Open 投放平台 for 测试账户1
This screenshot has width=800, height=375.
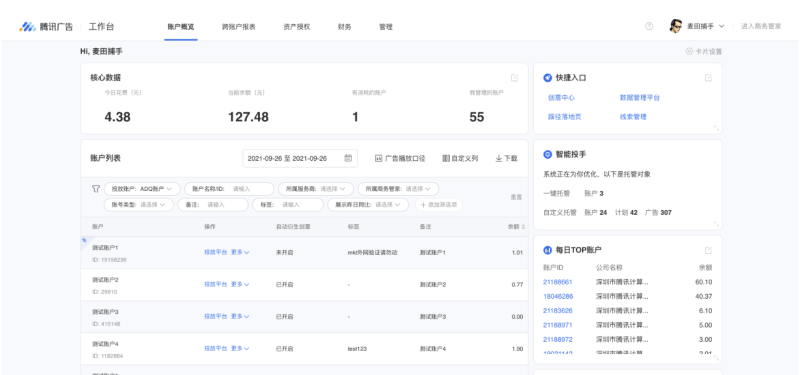click(x=215, y=252)
